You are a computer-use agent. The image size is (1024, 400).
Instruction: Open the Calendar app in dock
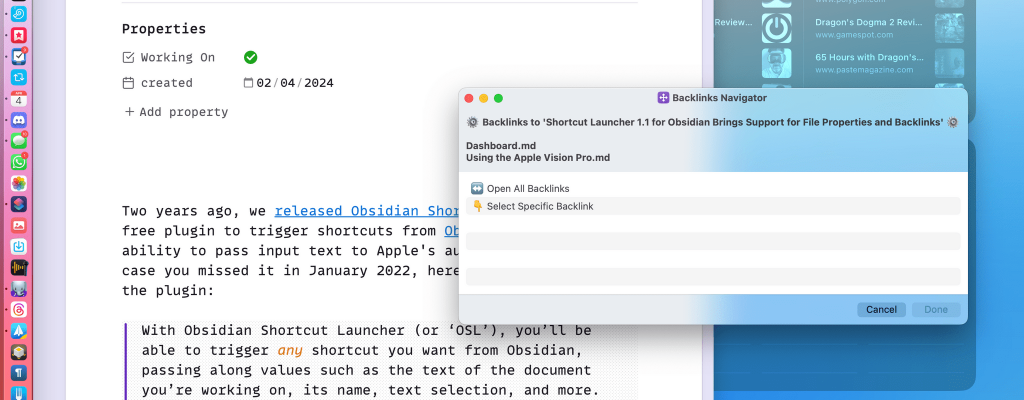[x=19, y=99]
